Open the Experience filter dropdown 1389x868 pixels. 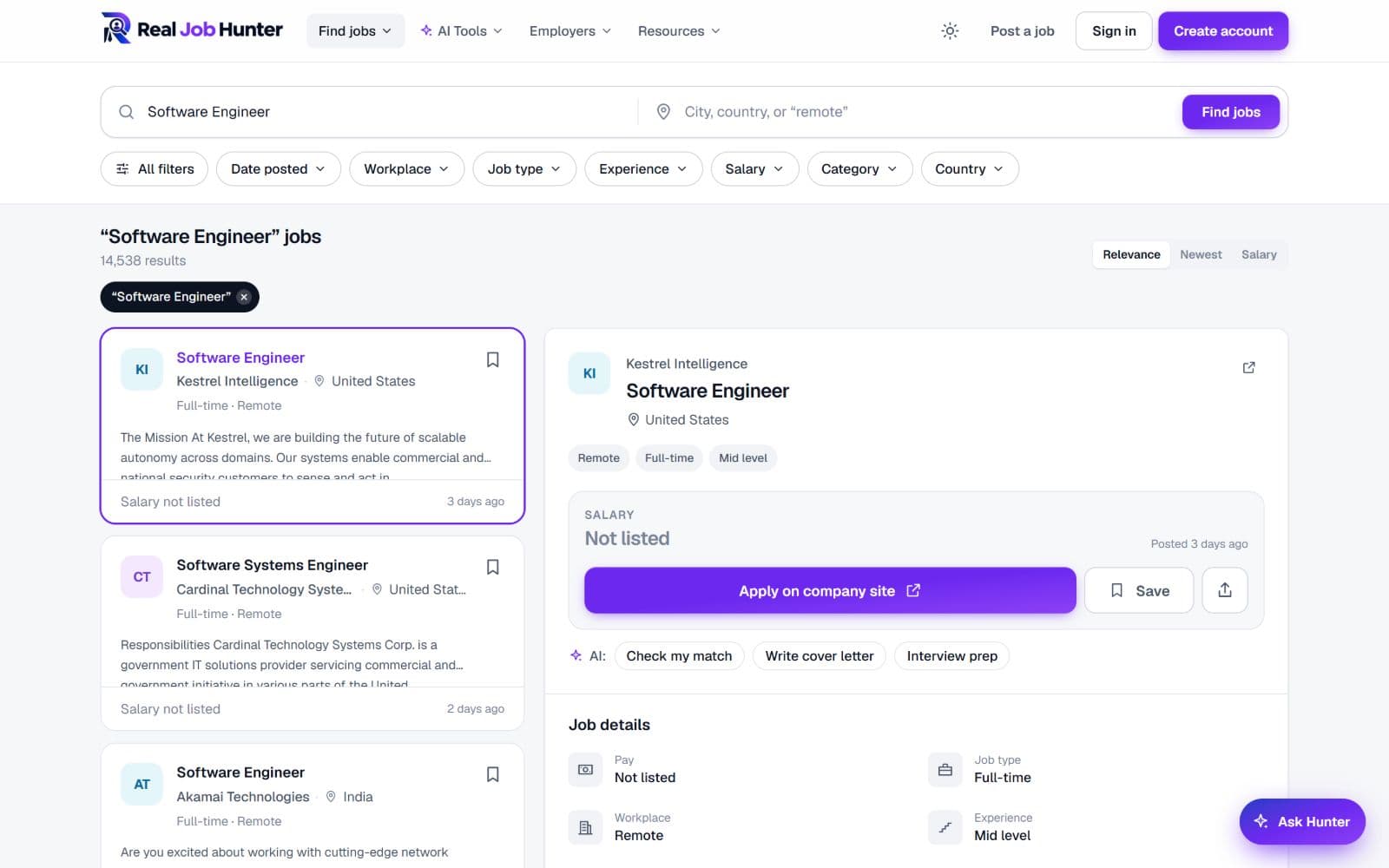tap(643, 168)
